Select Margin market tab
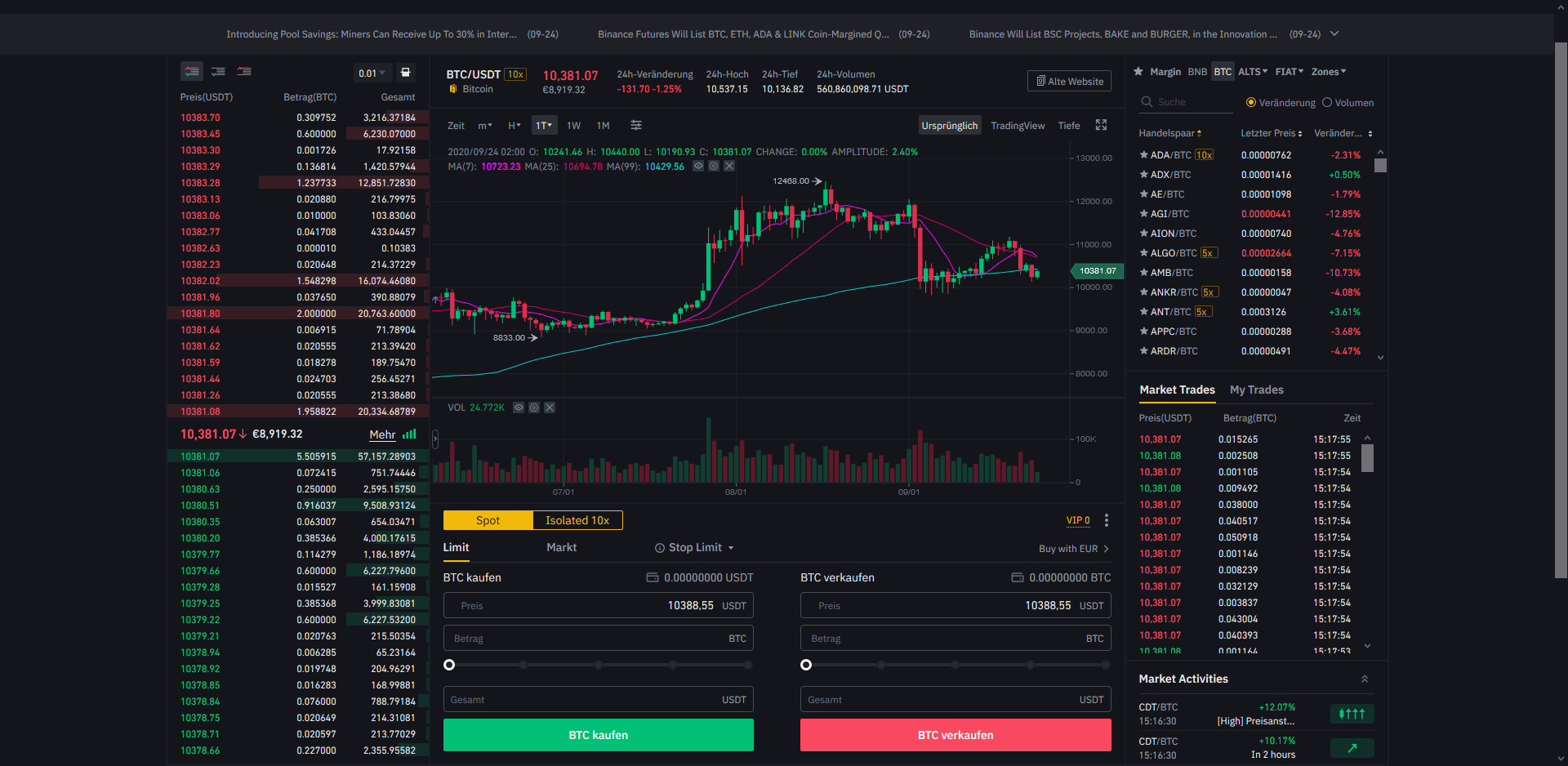The width and height of the screenshot is (1568, 766). click(1165, 72)
